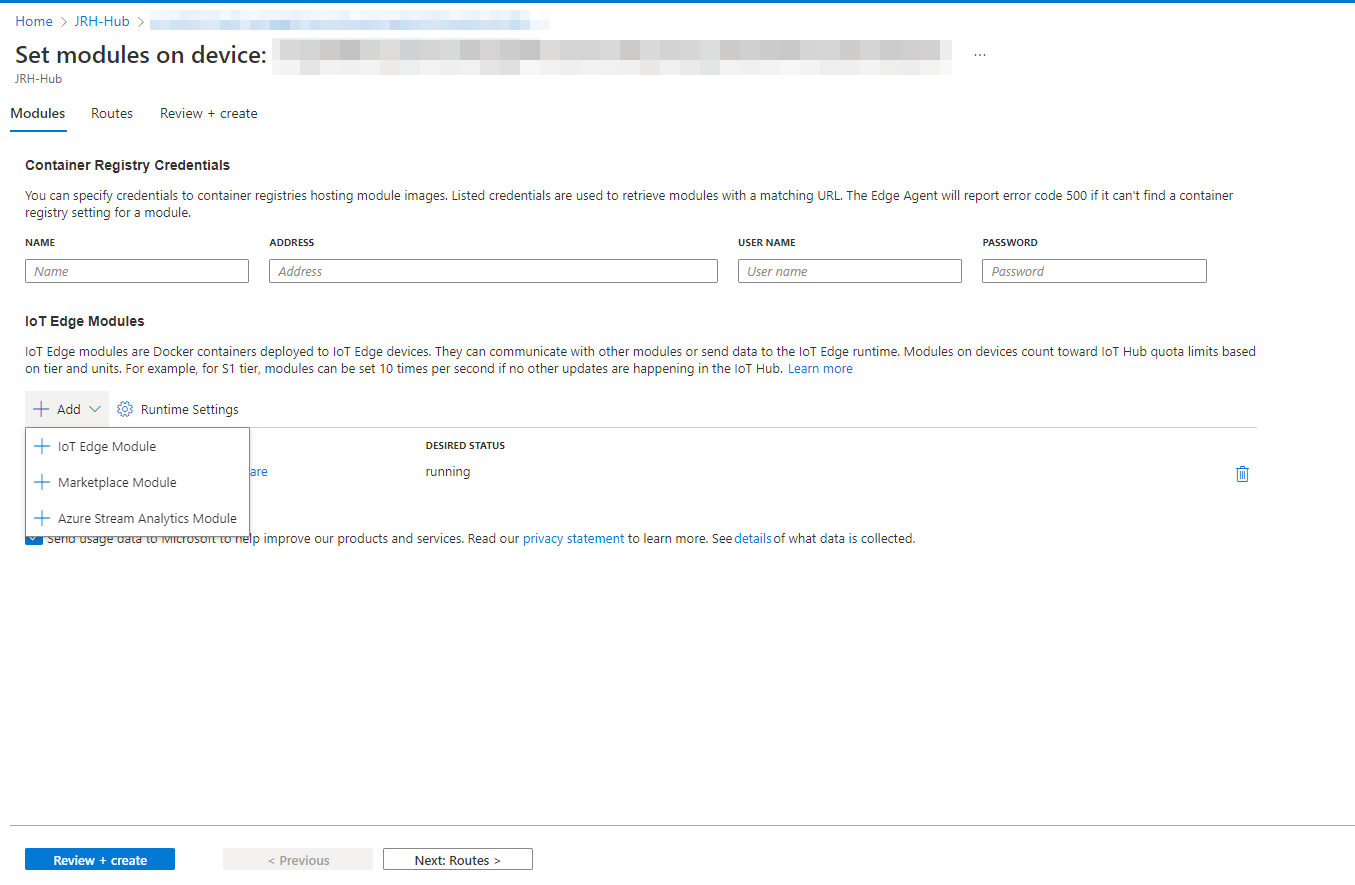Switch to the Routes tab
The height and width of the screenshot is (885, 1355).
coord(112,113)
